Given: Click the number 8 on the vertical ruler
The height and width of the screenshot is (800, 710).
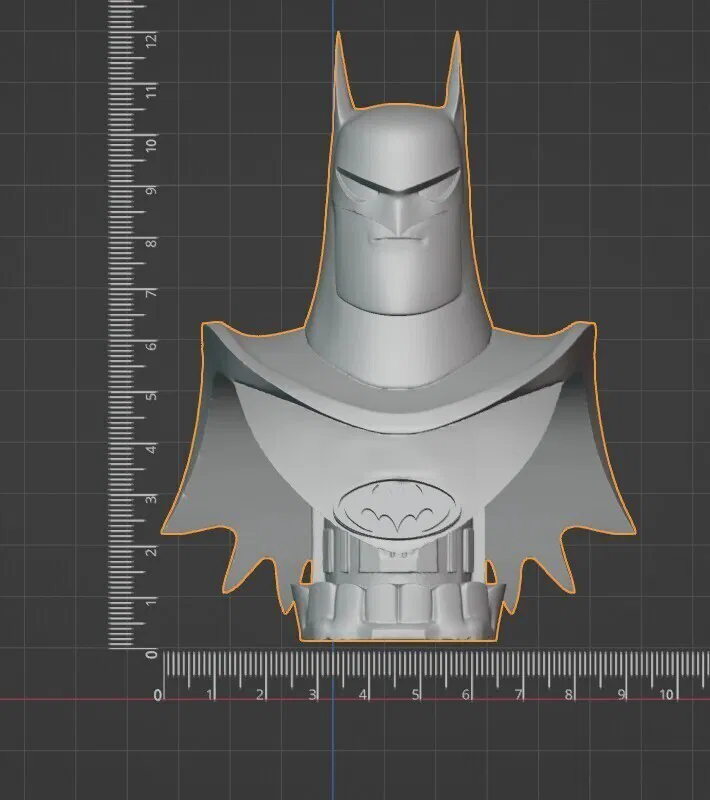Looking at the screenshot, I should coord(151,242).
